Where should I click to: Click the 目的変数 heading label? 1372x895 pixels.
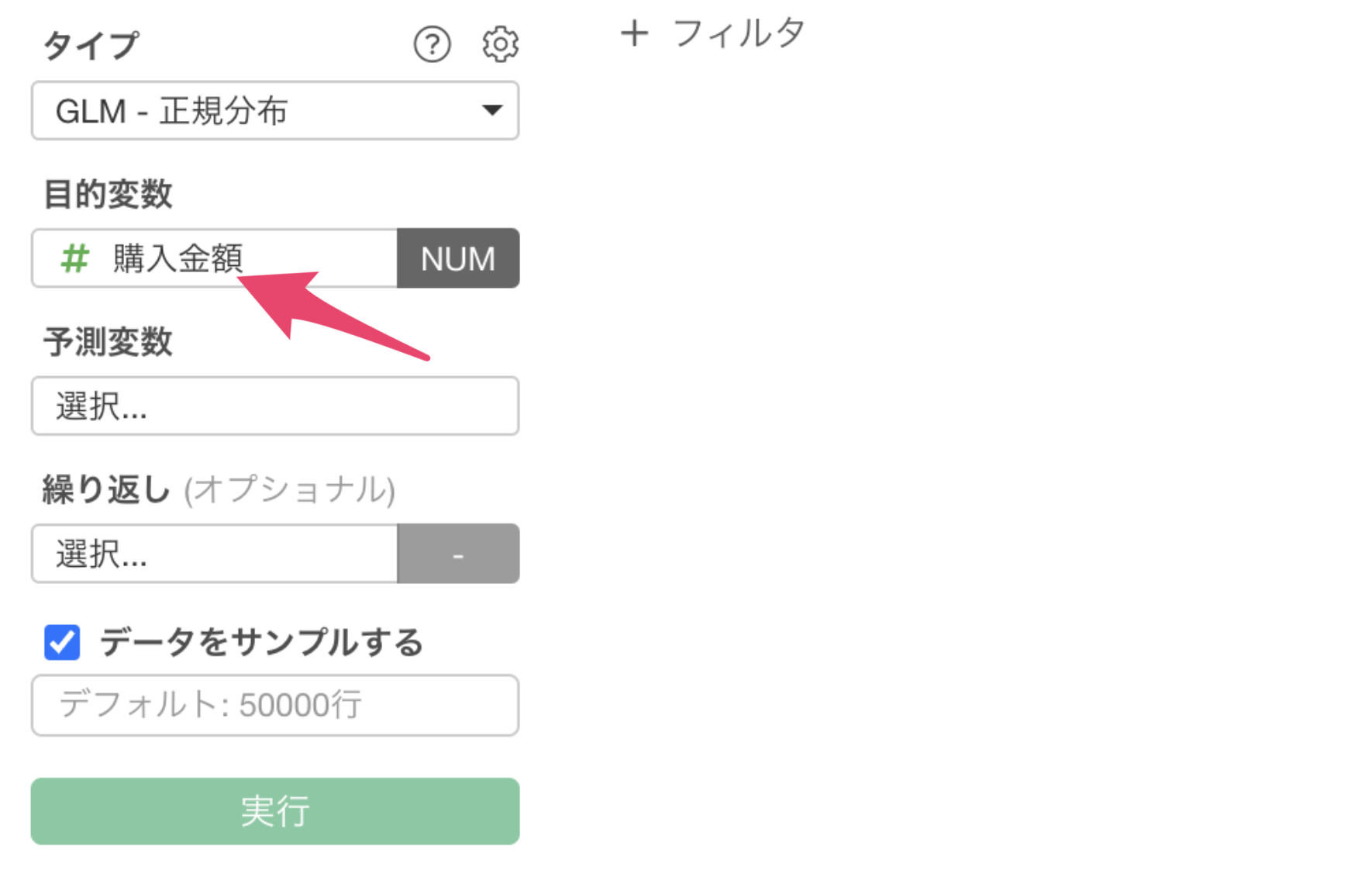coord(108,194)
